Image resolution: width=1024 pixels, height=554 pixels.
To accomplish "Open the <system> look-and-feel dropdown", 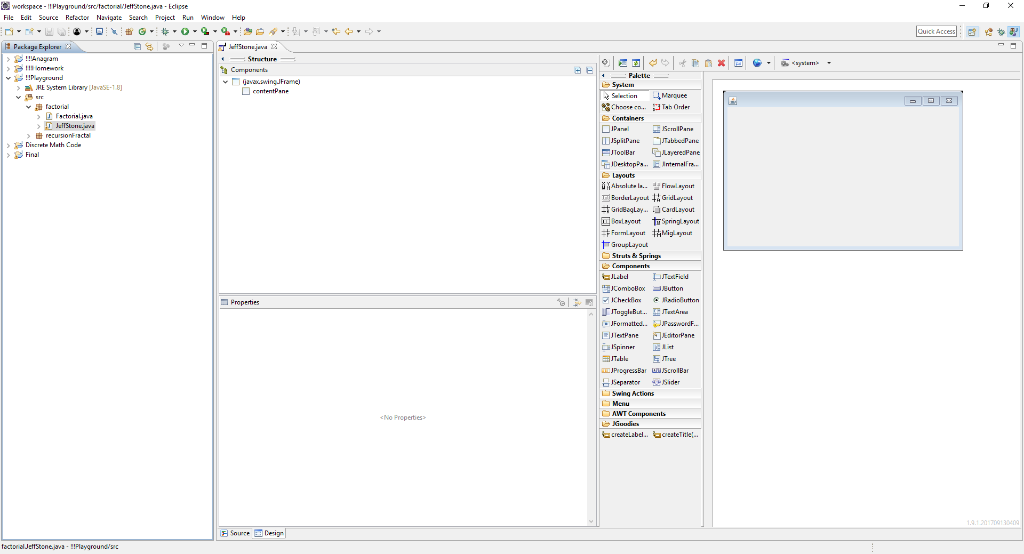I will click(x=808, y=63).
